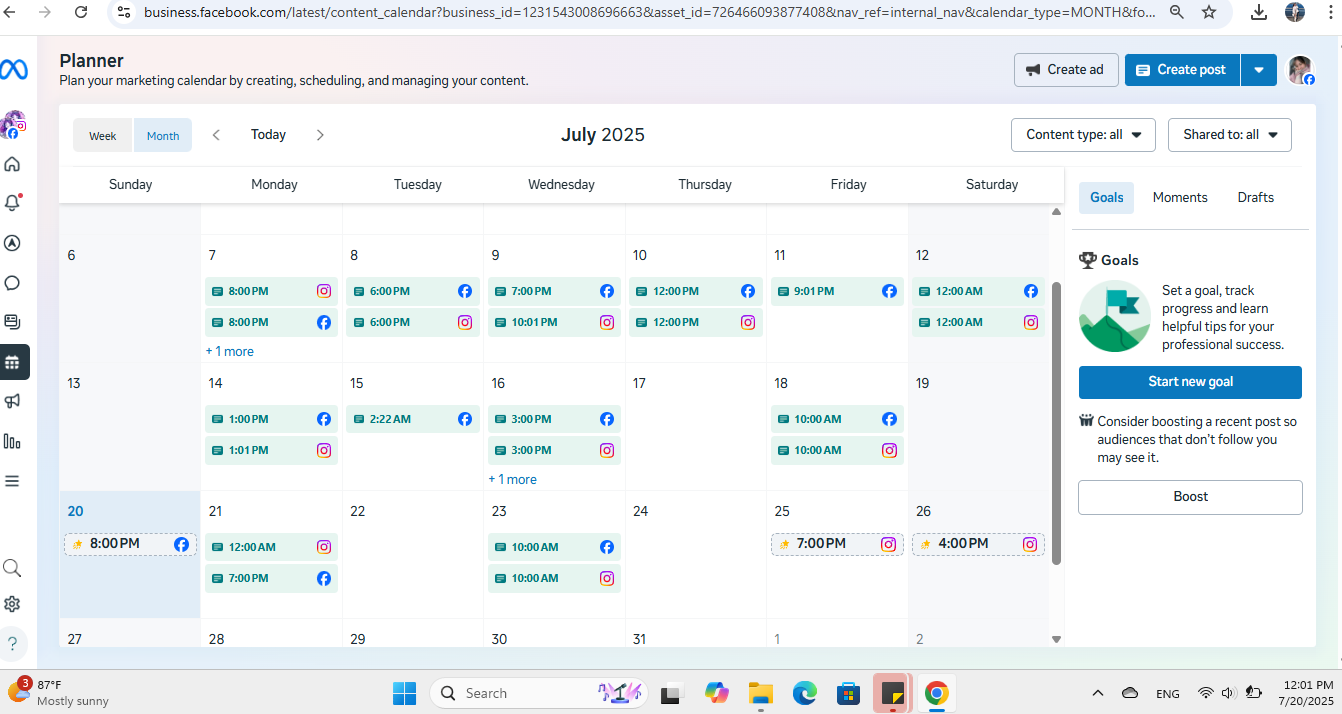Expand +1 more on July 7
The height and width of the screenshot is (714, 1342).
(230, 352)
